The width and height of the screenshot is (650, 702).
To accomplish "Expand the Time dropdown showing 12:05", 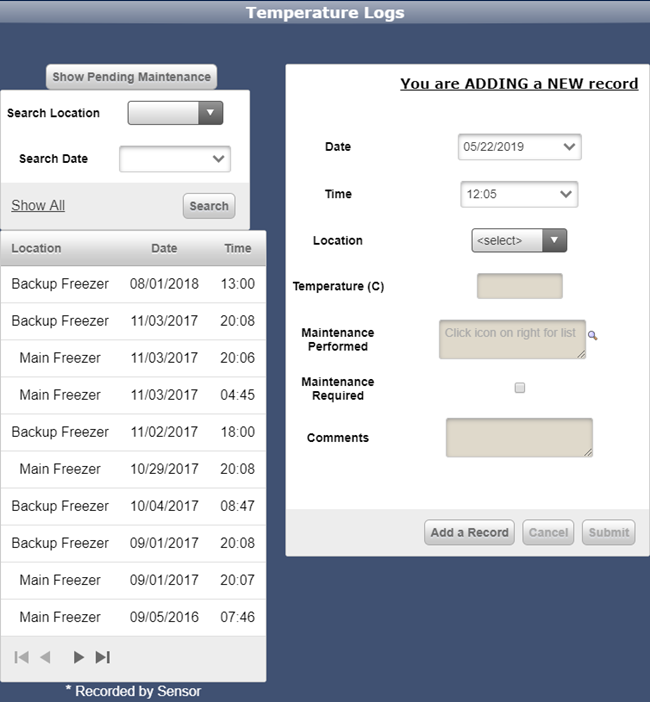I will coord(519,194).
